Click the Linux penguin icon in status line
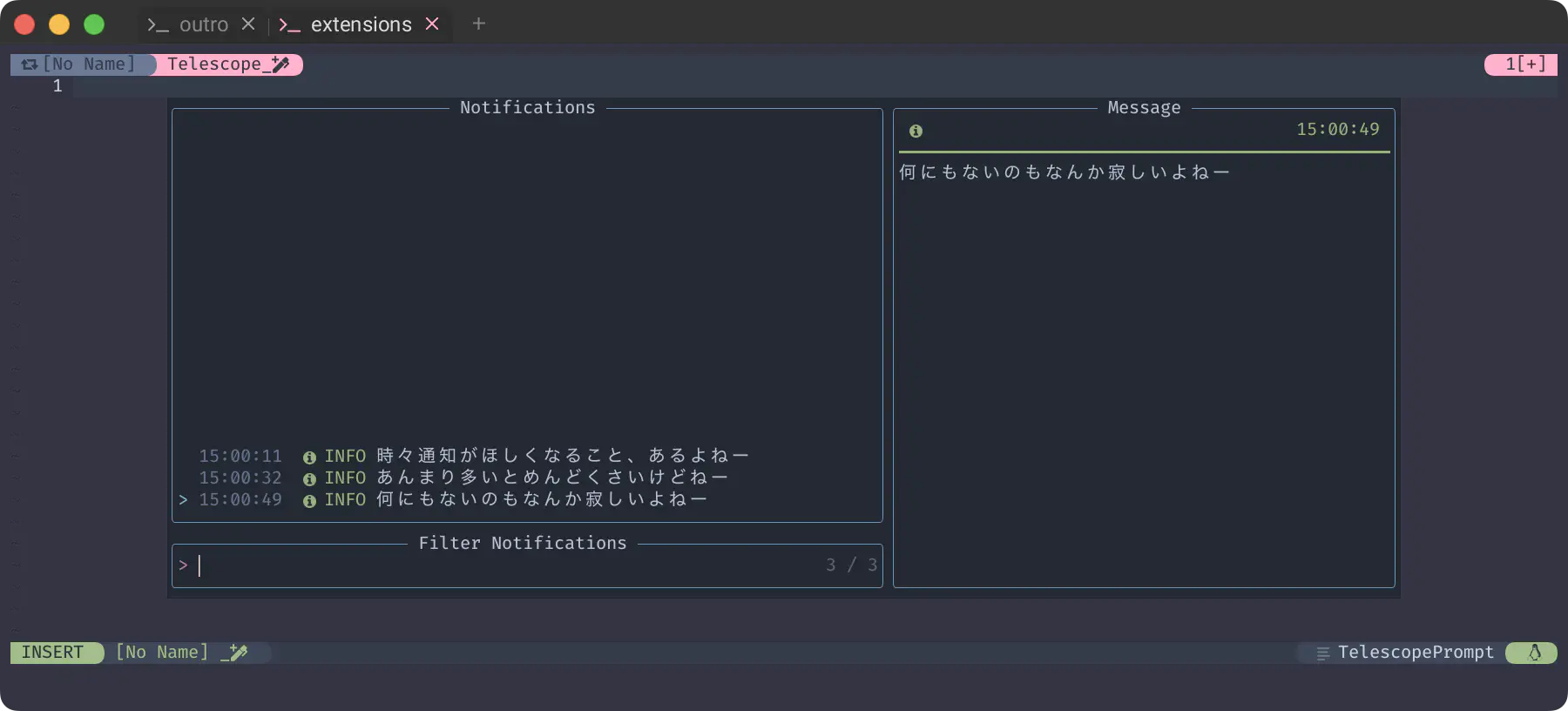 click(1535, 653)
